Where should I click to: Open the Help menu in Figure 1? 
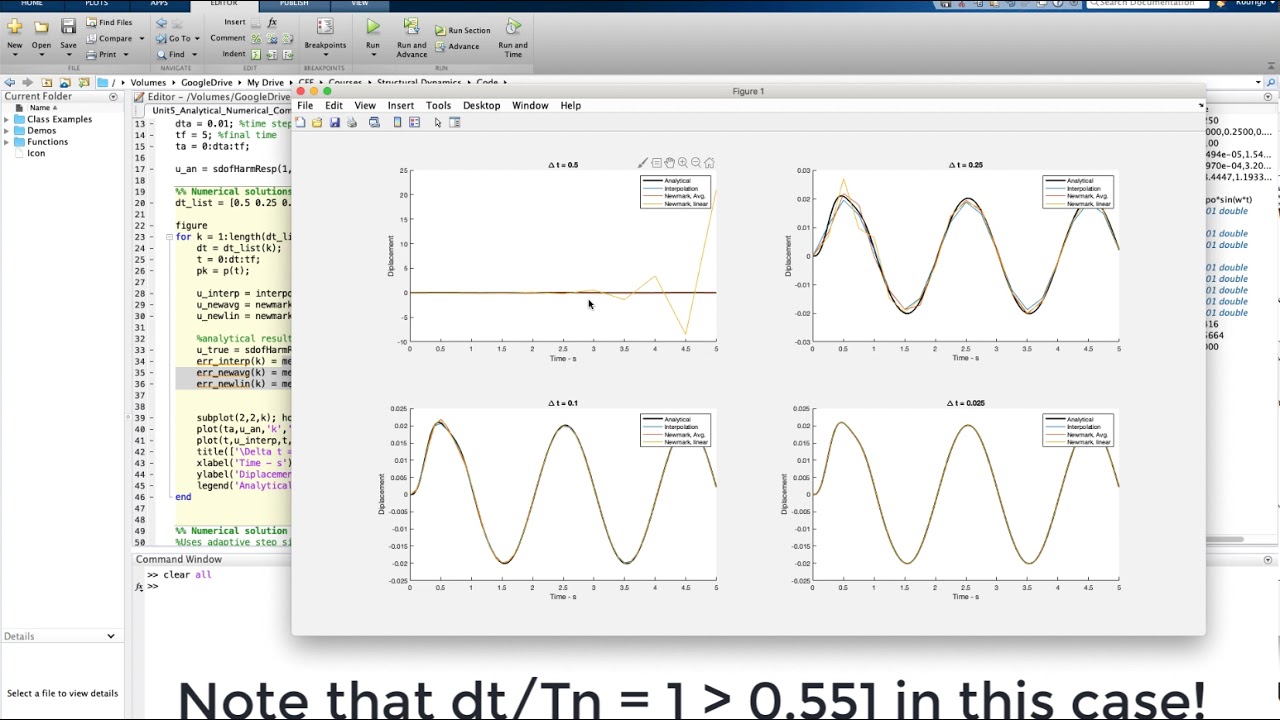click(x=570, y=105)
